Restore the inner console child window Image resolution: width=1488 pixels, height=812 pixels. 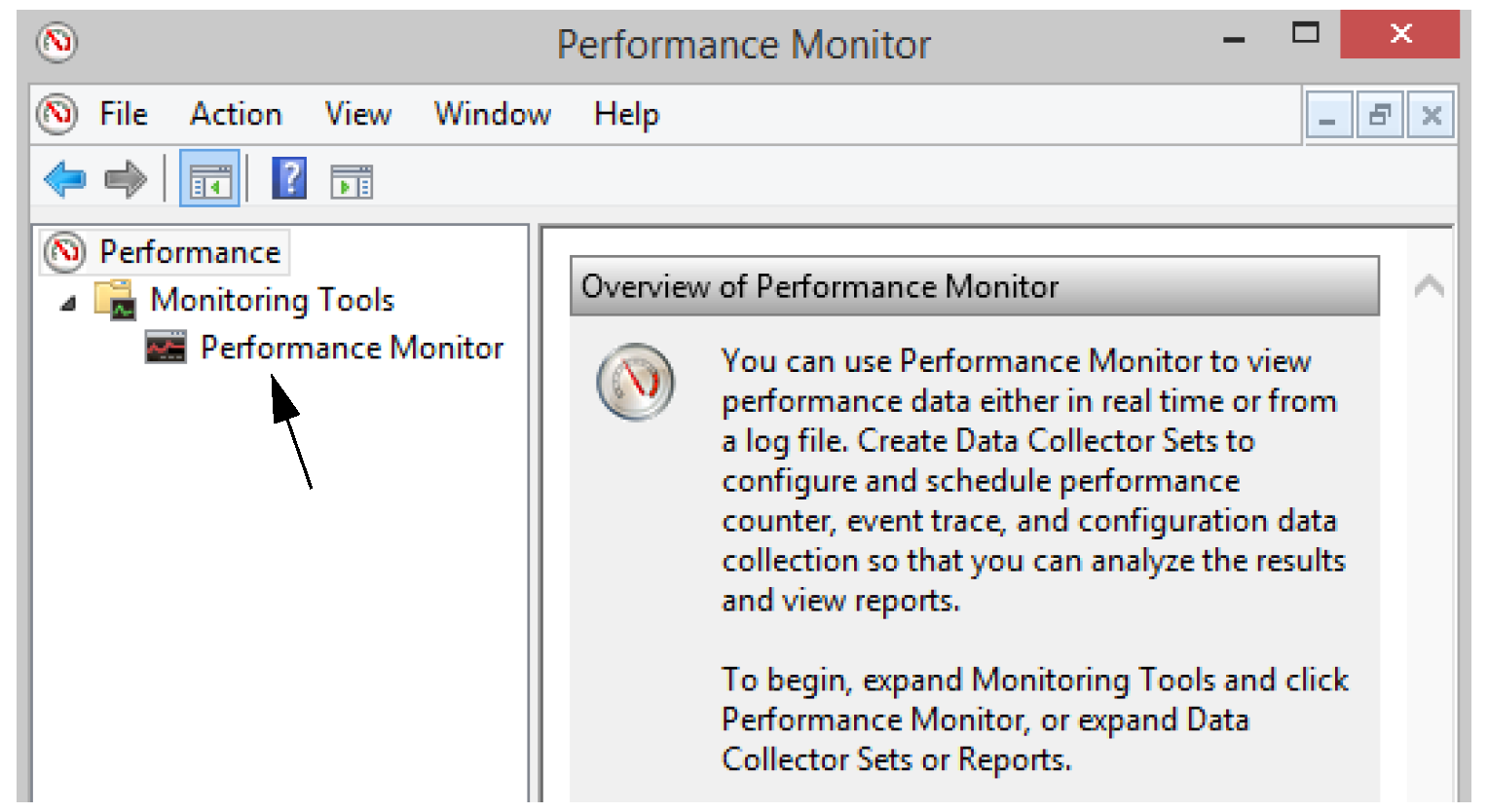(x=1380, y=117)
